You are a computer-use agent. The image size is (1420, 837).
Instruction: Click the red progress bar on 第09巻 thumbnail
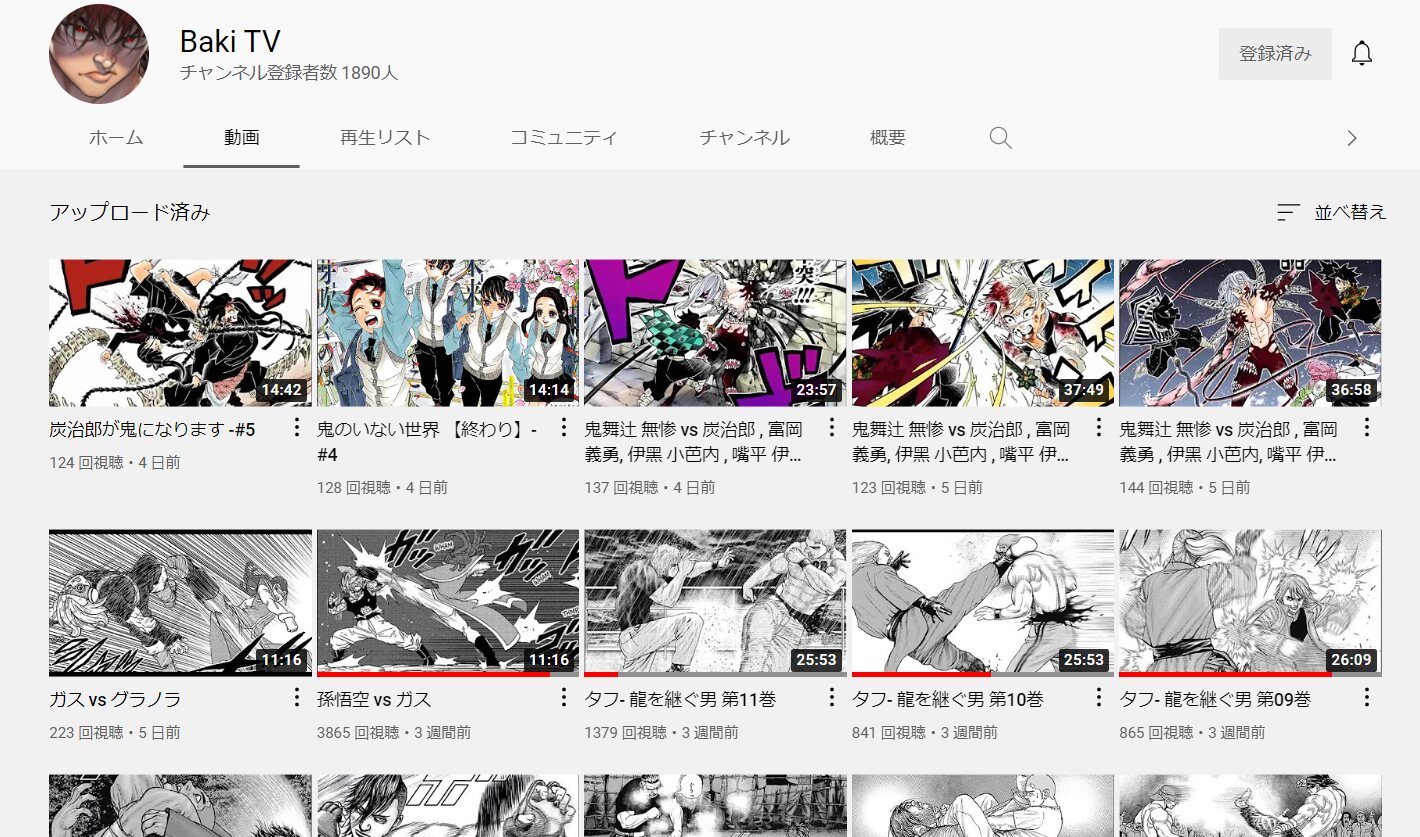(x=1225, y=674)
